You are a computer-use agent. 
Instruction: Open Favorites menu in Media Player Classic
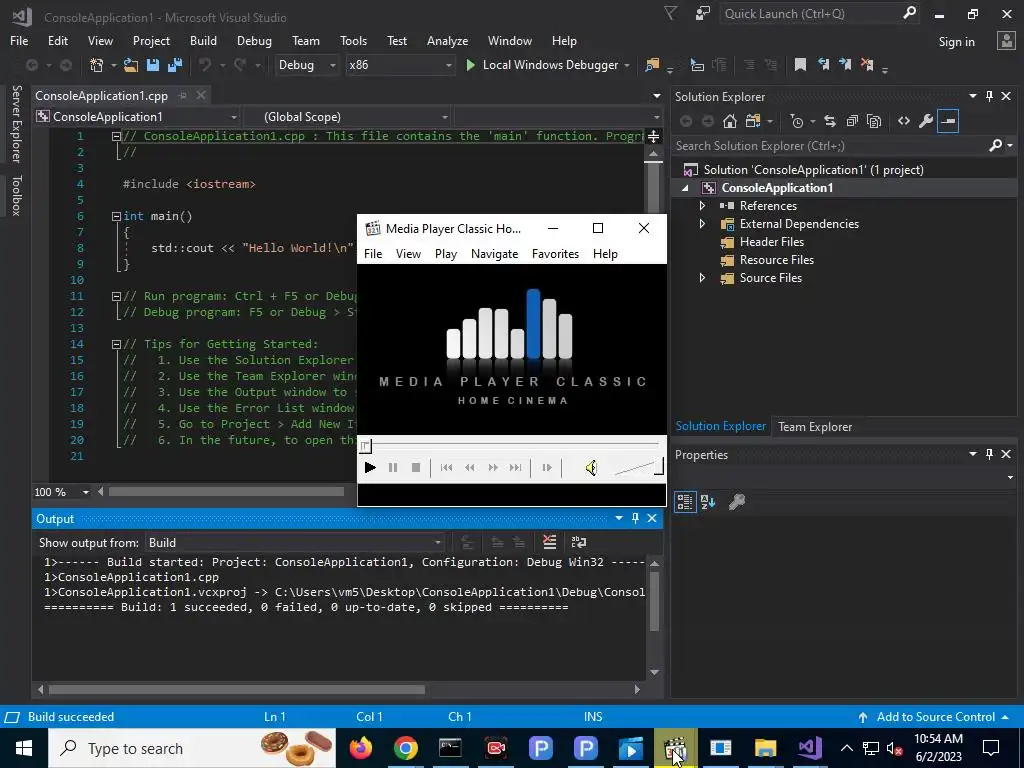pyautogui.click(x=555, y=254)
